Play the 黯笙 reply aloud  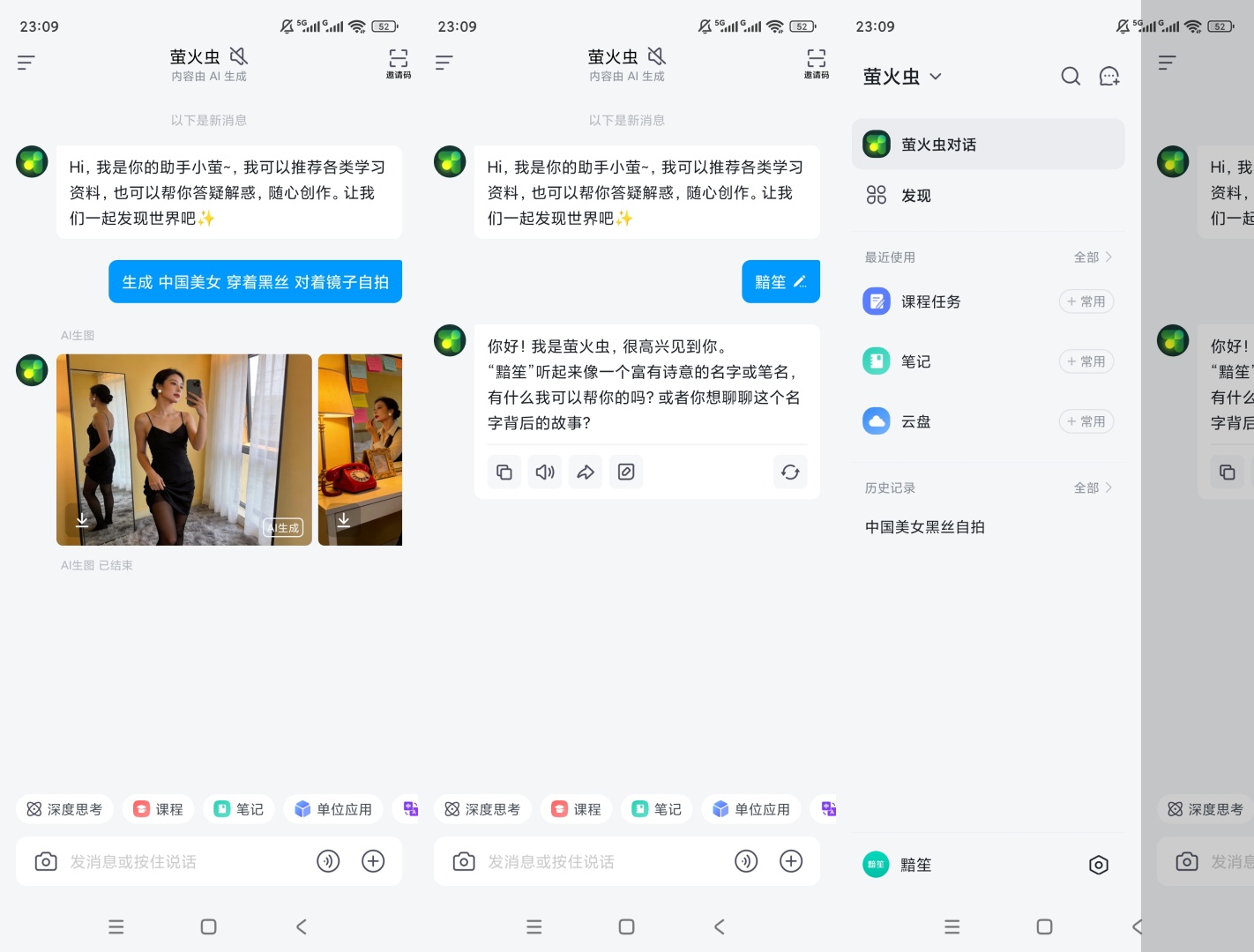pyautogui.click(x=545, y=472)
